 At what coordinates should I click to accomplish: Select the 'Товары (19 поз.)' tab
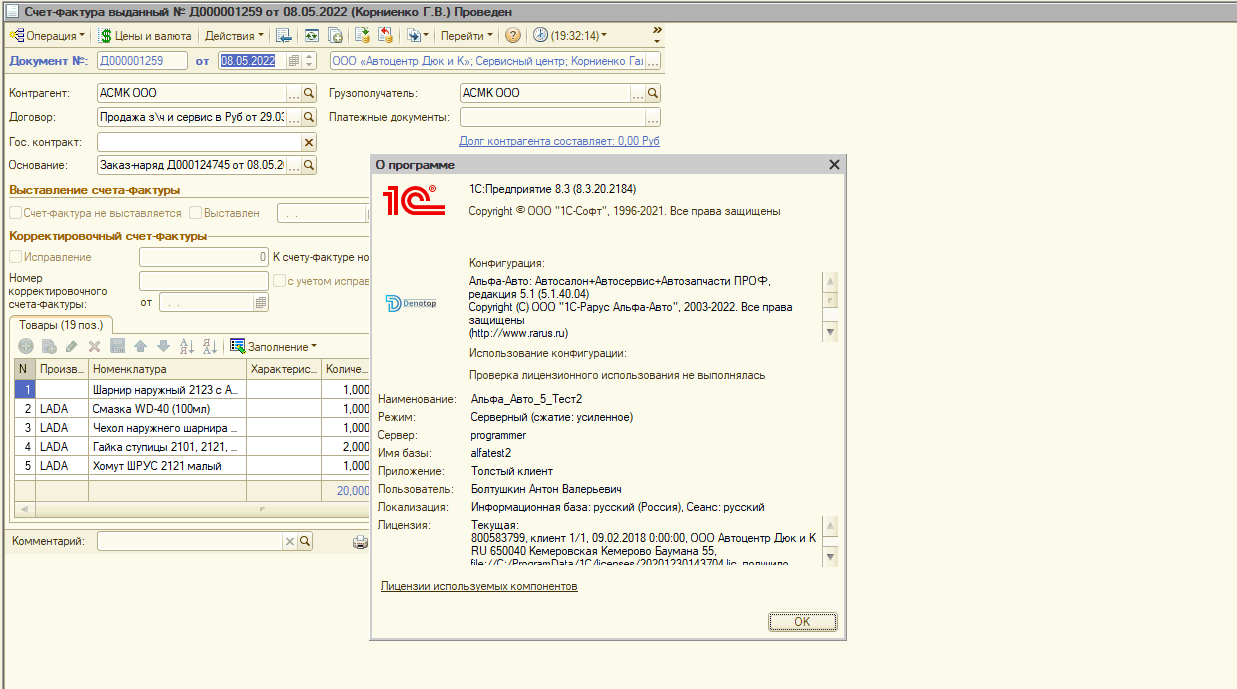click(60, 324)
